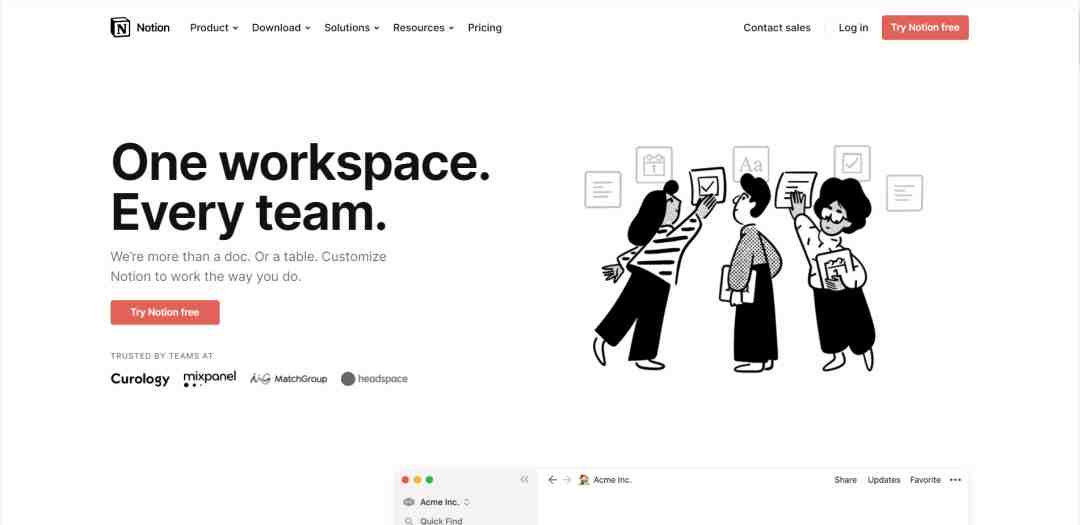Click the MatchGroup logo
Viewport: 1080px width, 525px height.
(x=289, y=378)
